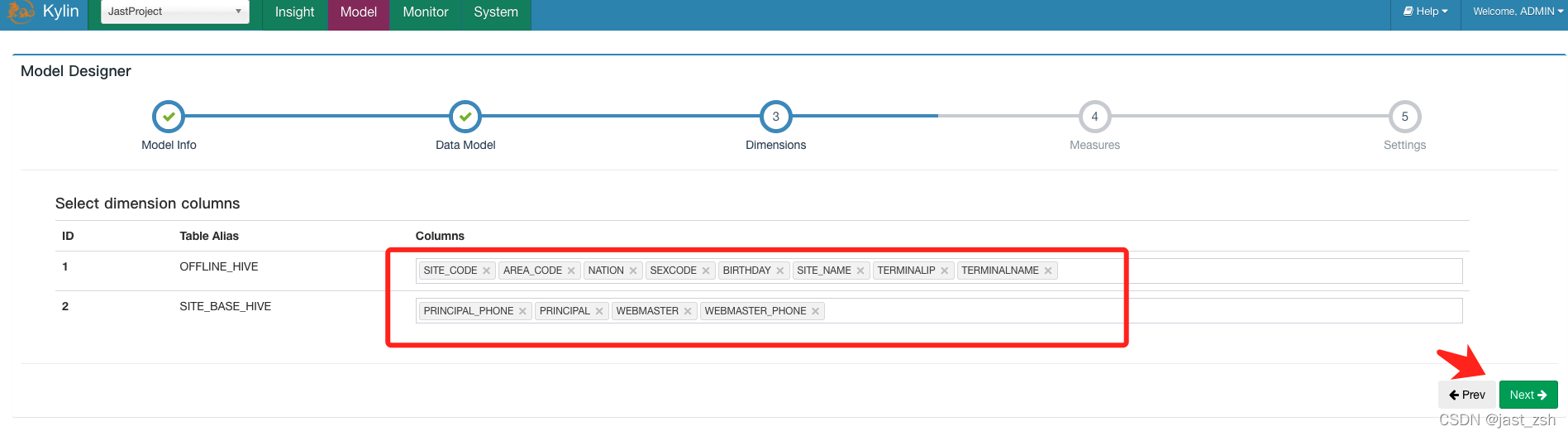Viewport: 1568px width, 436px height.
Task: Switch to the Model tab
Action: 359,12
